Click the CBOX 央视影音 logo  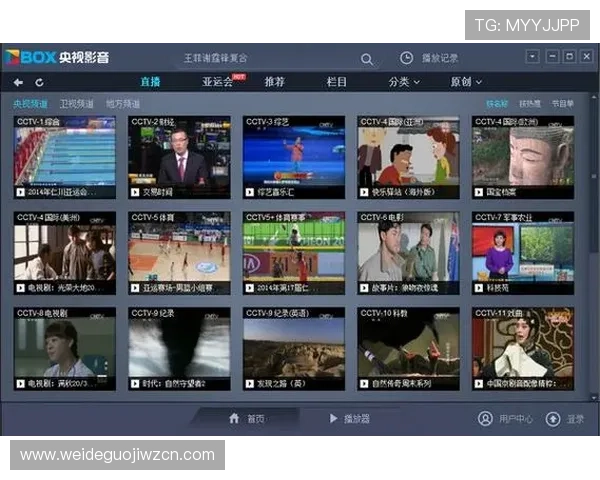(x=58, y=57)
